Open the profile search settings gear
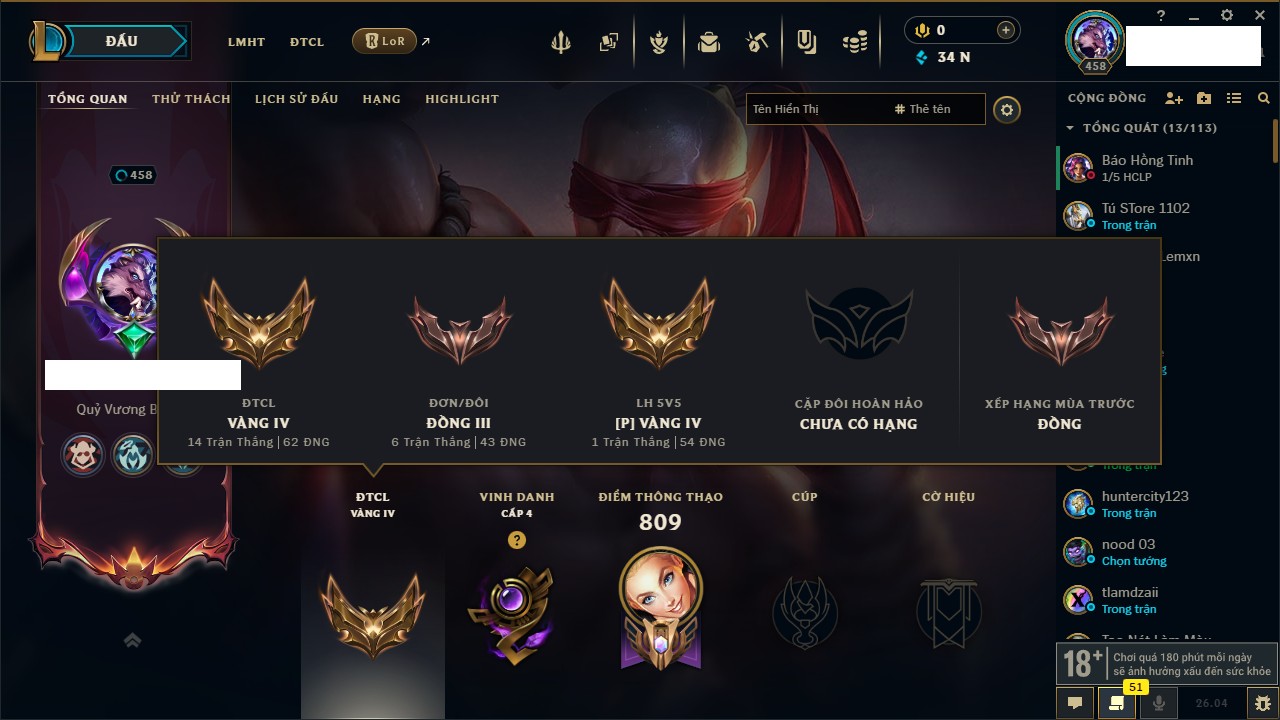The image size is (1280, 720). (1007, 110)
